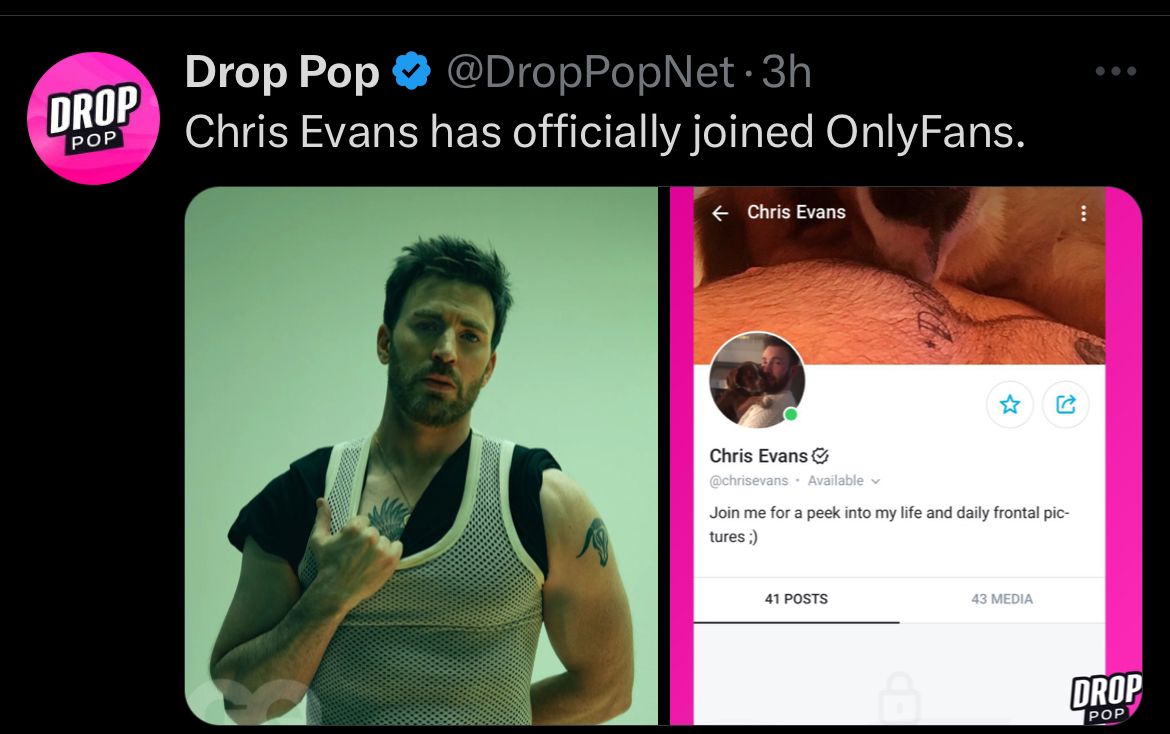Click the Chris Evans title in the header

[795, 212]
